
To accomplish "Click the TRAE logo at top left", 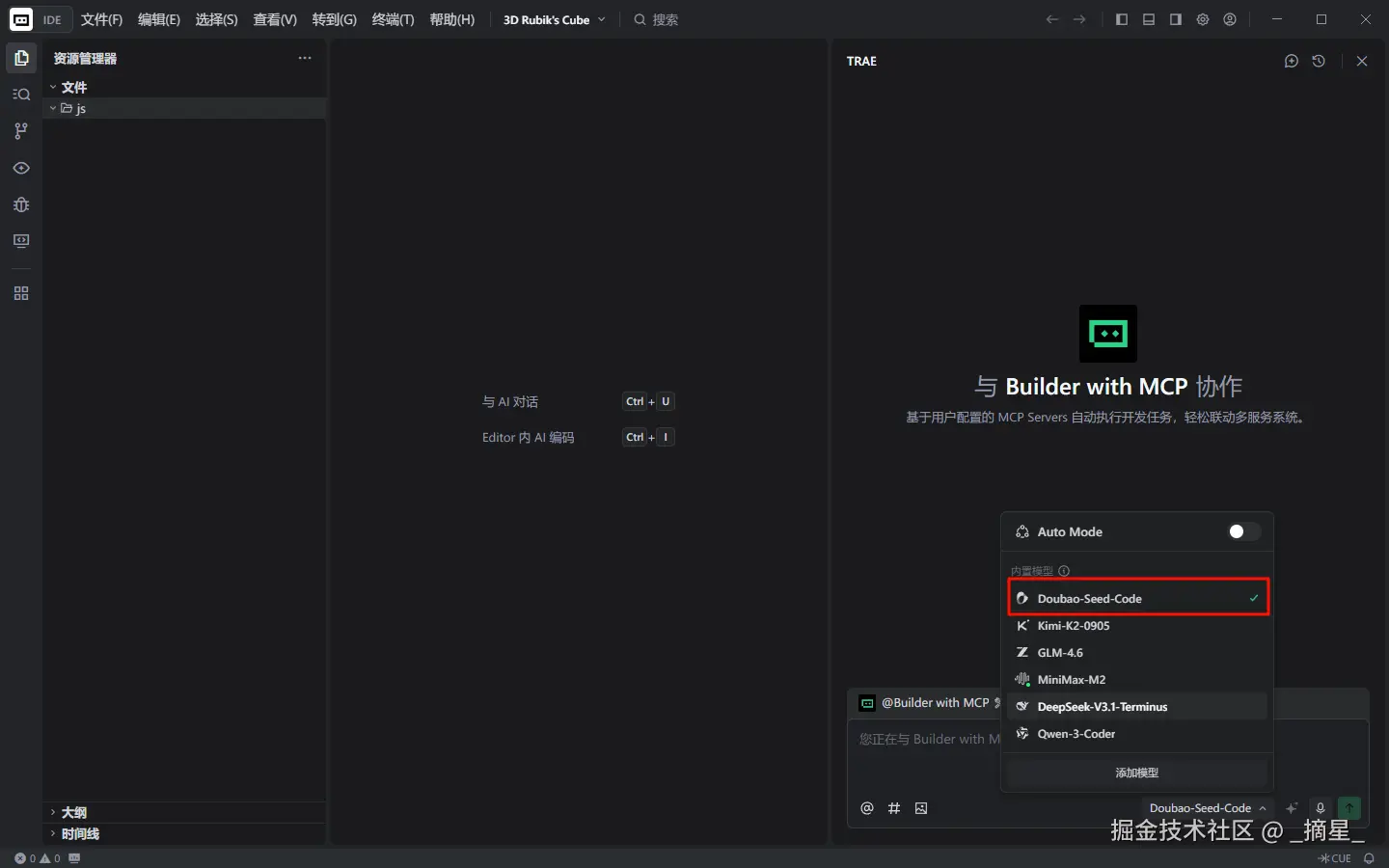I will click(20, 19).
